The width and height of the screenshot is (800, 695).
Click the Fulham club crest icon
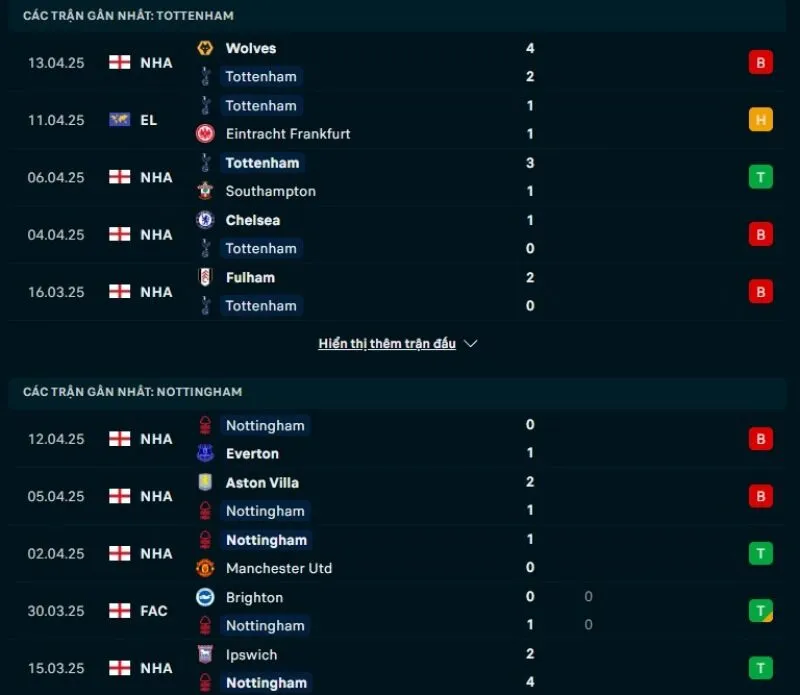pyautogui.click(x=206, y=277)
